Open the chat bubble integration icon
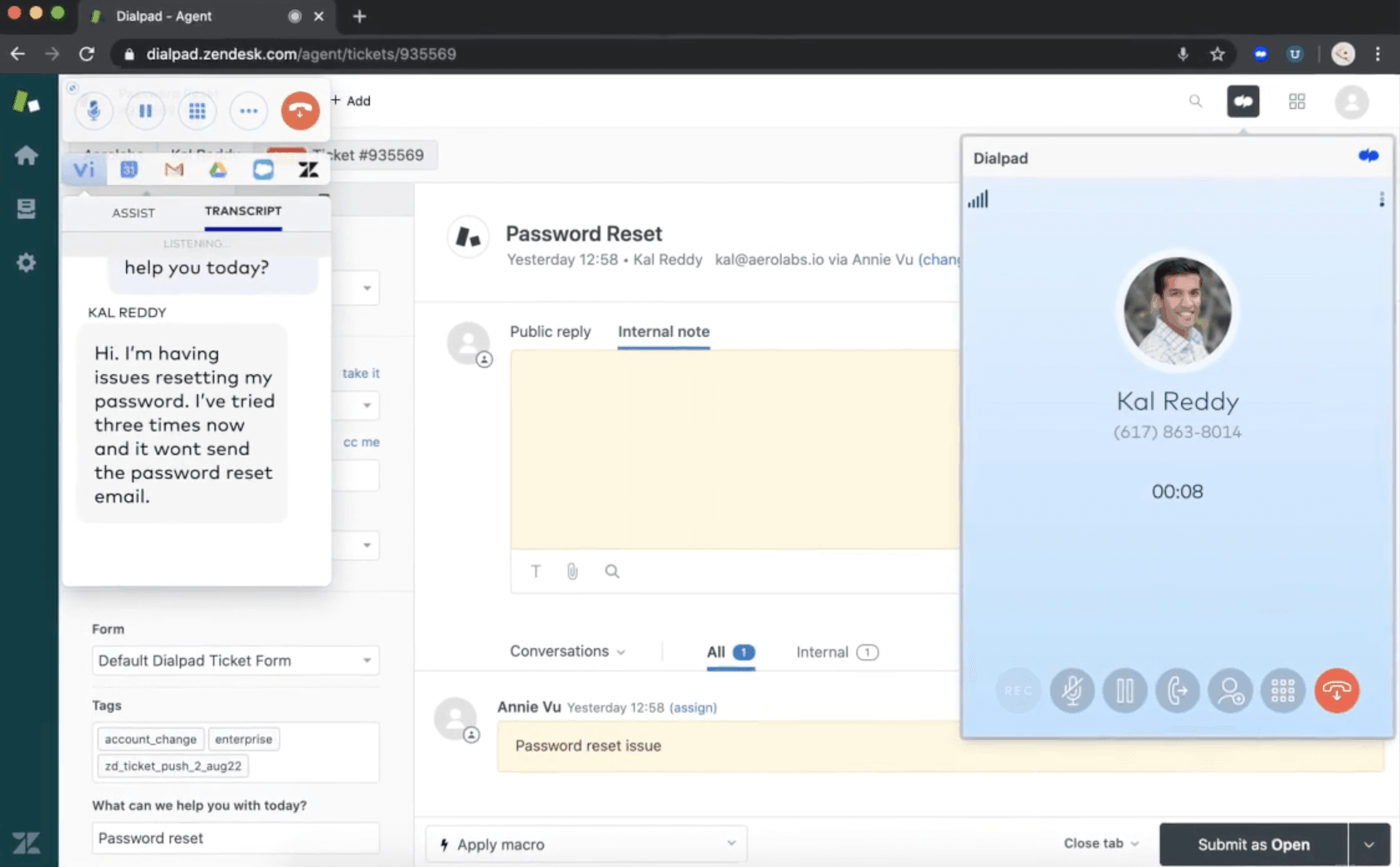1400x867 pixels. (x=263, y=169)
